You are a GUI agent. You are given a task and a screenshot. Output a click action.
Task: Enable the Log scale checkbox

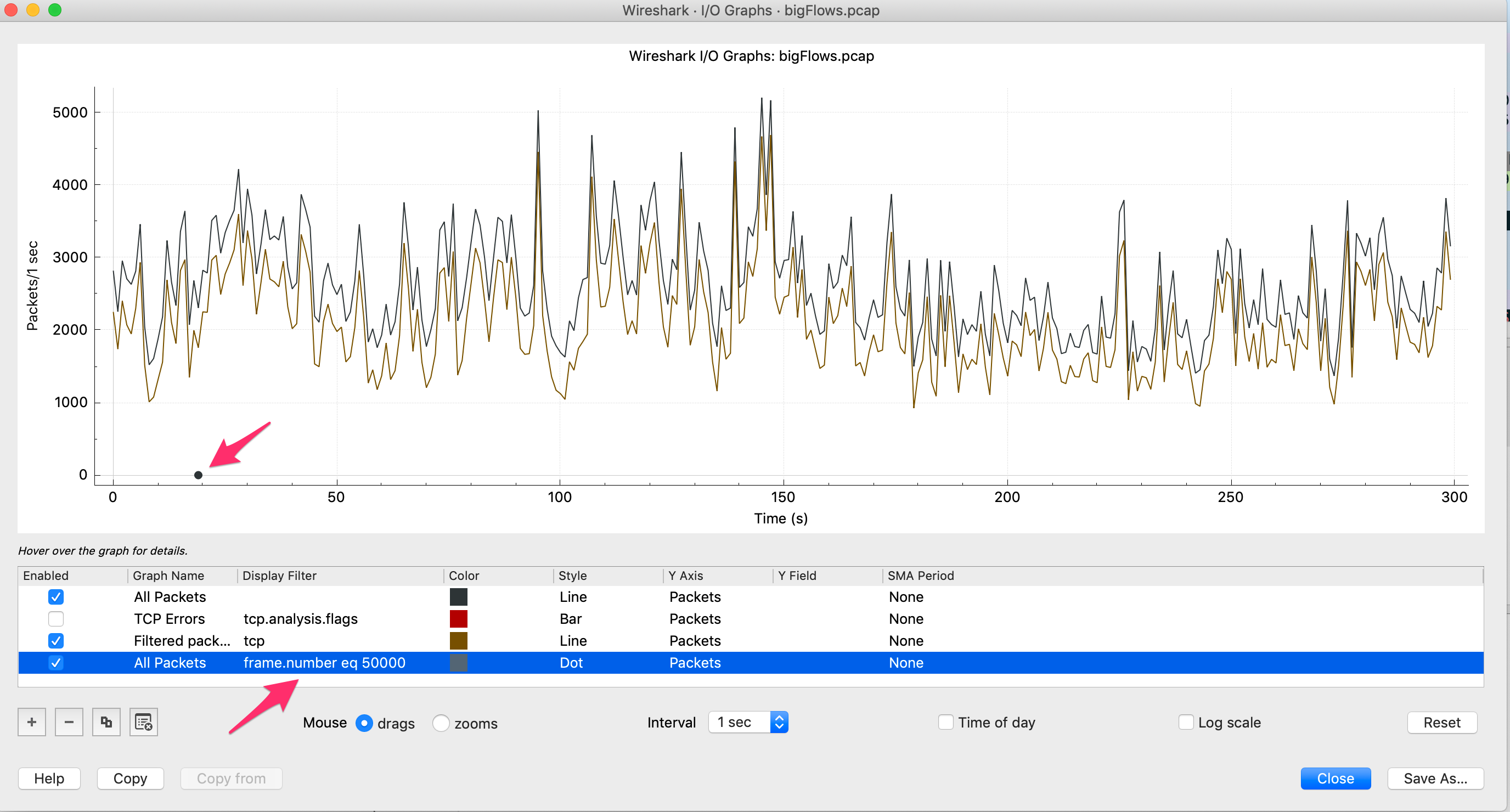1186,721
